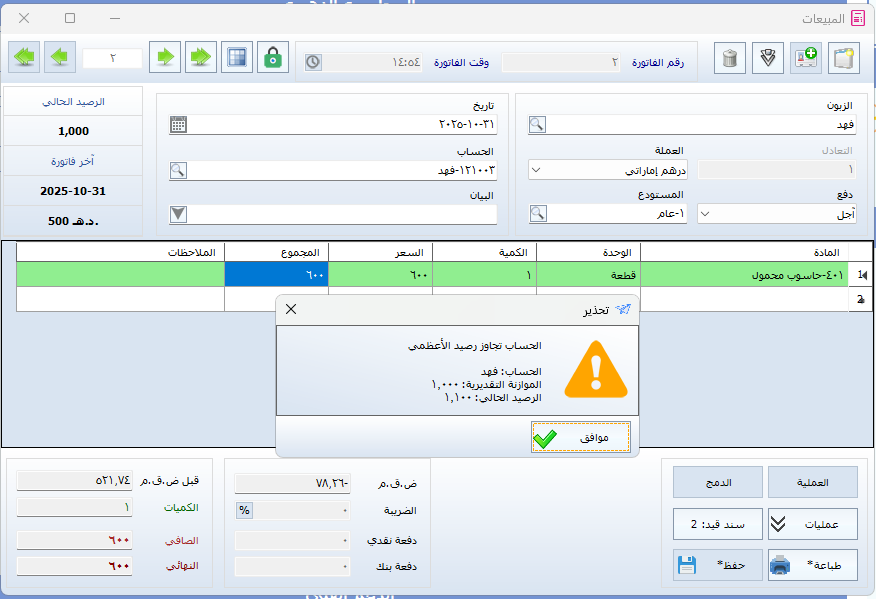Open the عمليات operations menu button

pos(812,523)
